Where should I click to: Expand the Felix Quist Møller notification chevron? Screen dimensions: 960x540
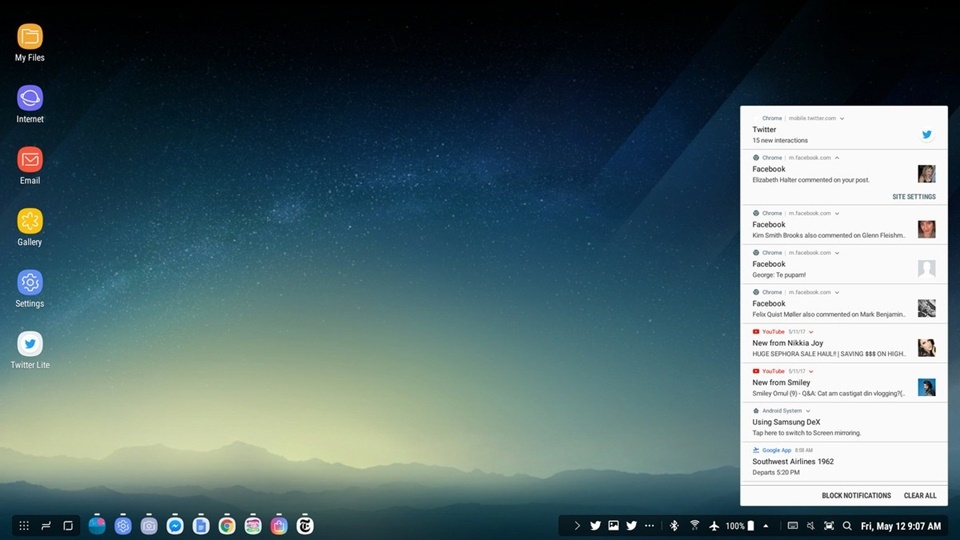(x=837, y=292)
